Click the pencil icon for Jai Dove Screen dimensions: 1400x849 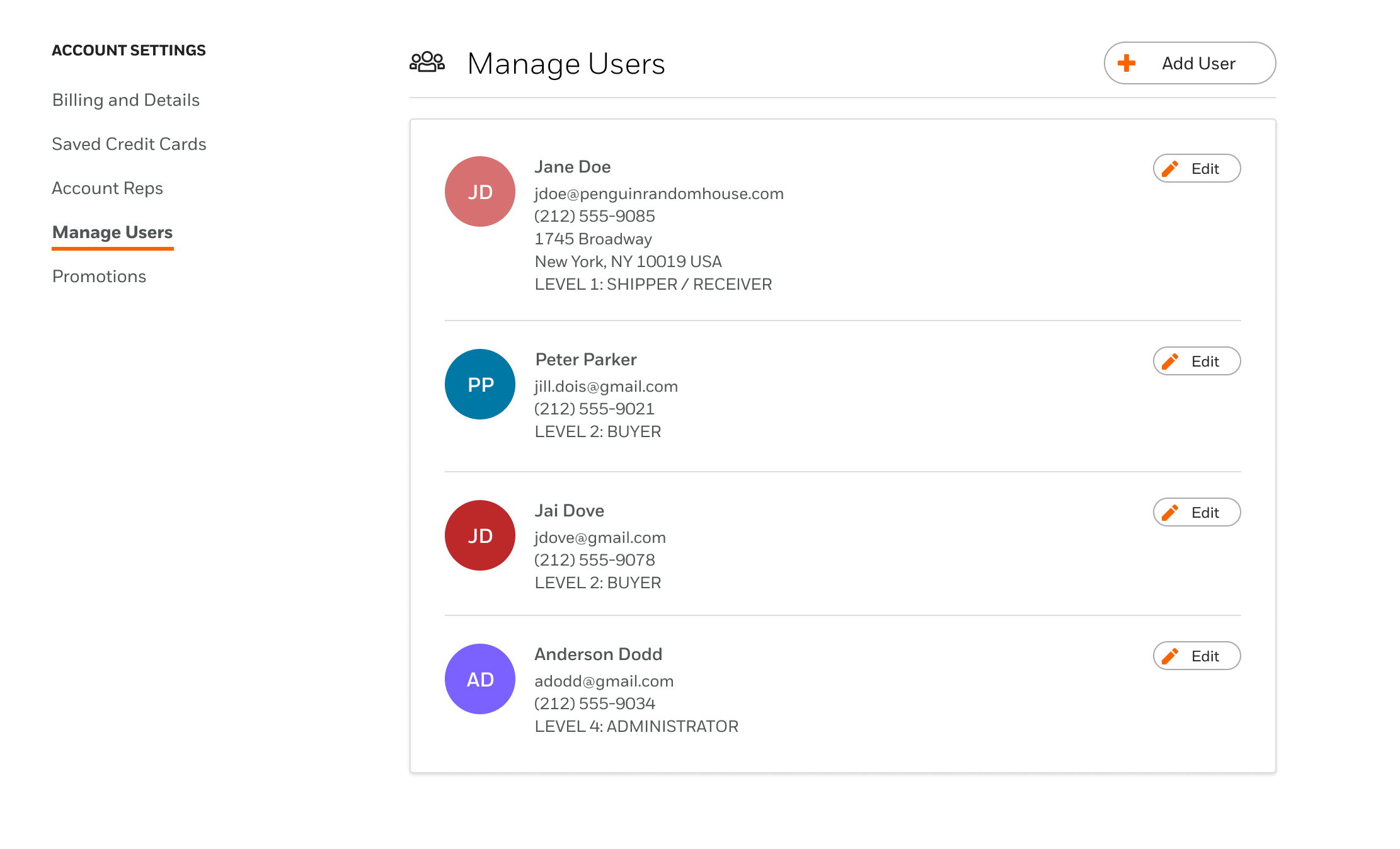[x=1170, y=513]
